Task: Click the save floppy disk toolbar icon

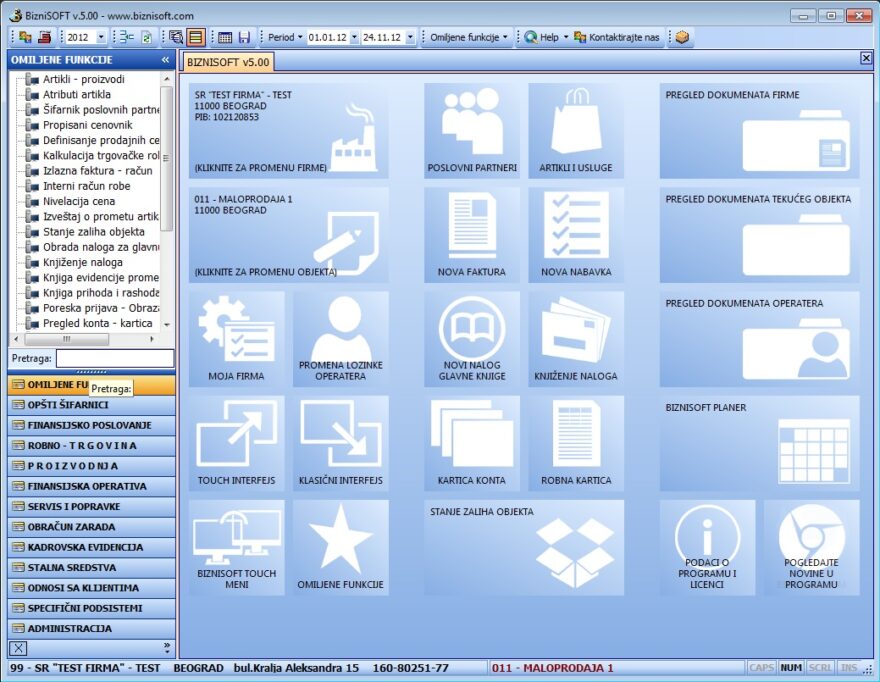Action: [x=244, y=37]
